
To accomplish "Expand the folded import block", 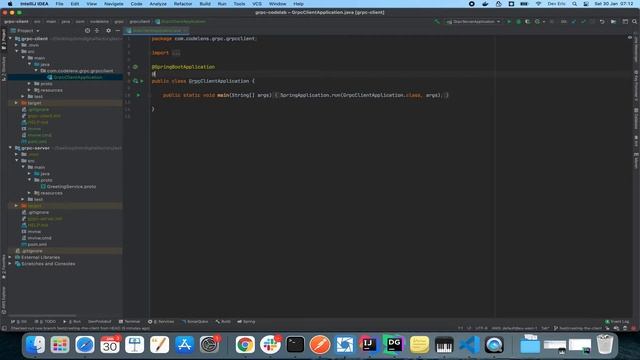I will [176, 53].
